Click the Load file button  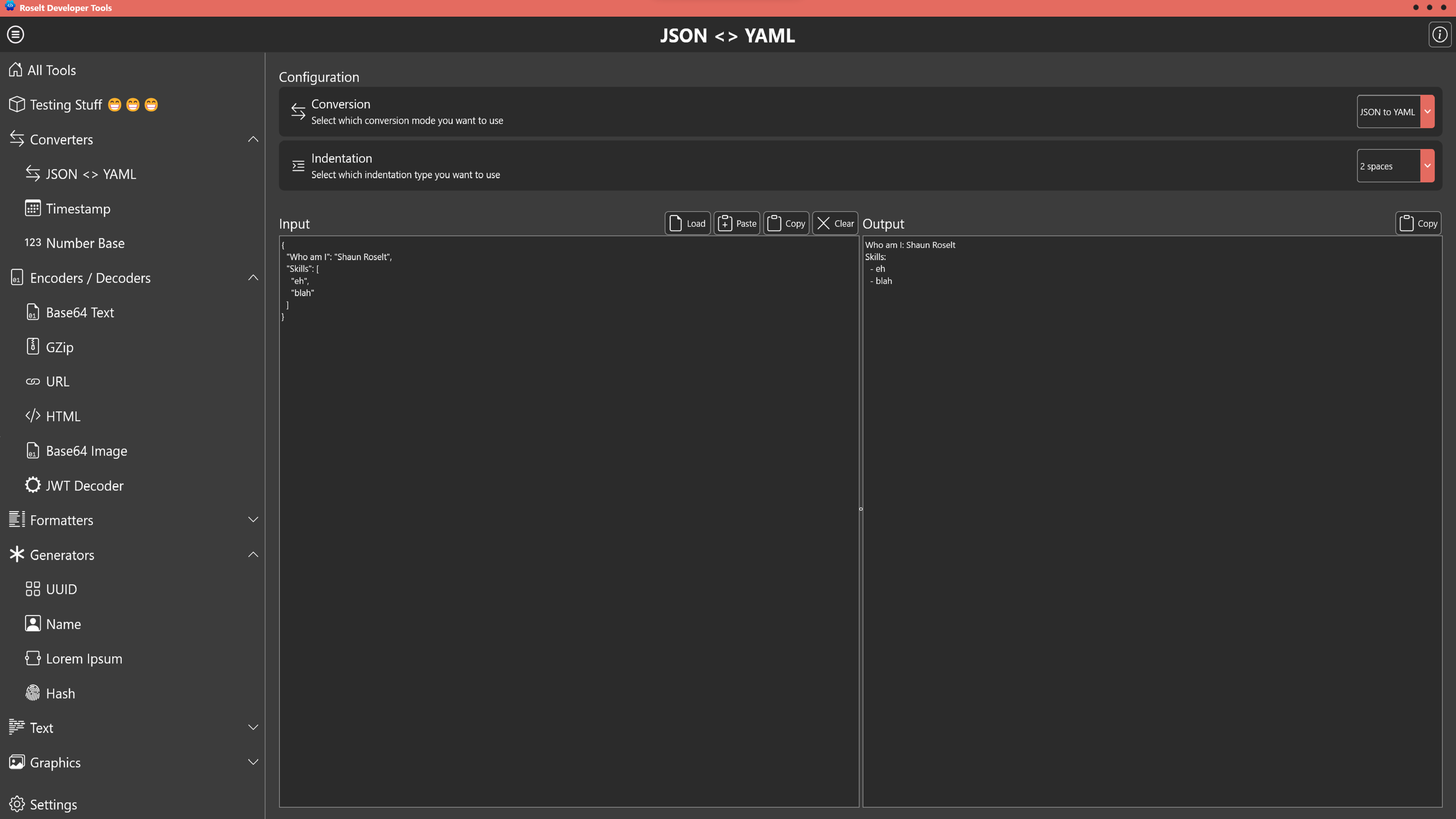pos(687,223)
